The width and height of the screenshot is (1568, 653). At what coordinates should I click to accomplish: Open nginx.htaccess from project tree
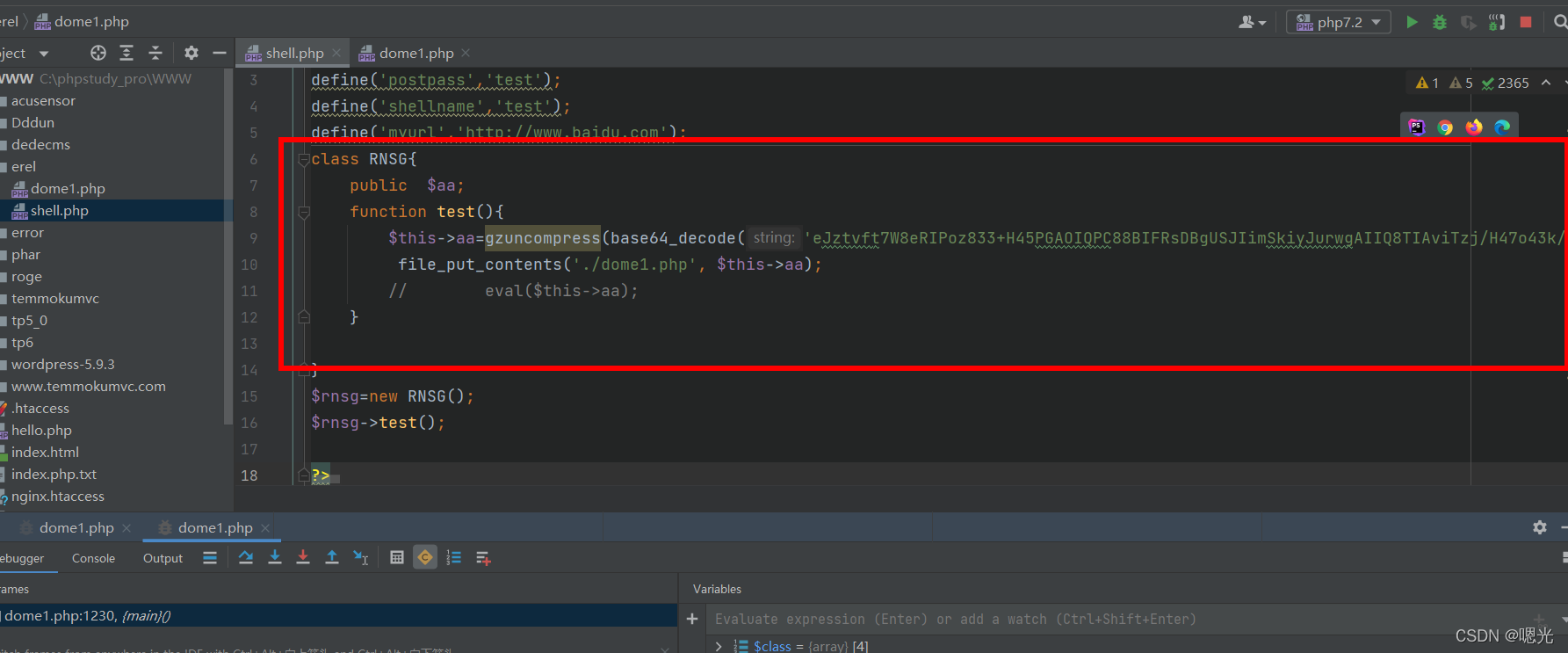click(x=57, y=496)
